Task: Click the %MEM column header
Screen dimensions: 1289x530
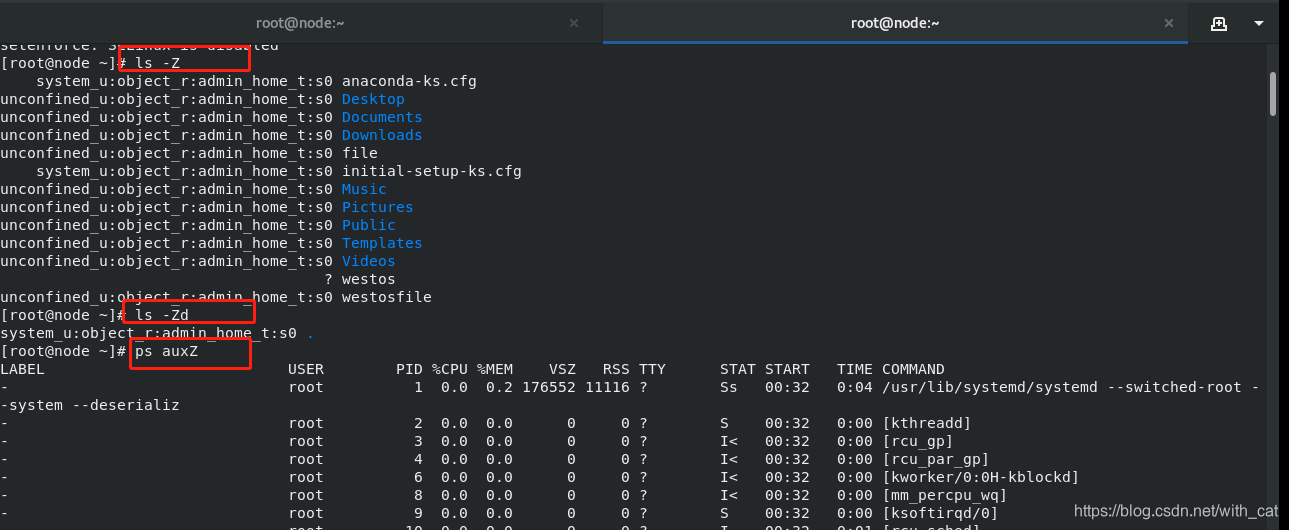Action: pyautogui.click(x=495, y=369)
